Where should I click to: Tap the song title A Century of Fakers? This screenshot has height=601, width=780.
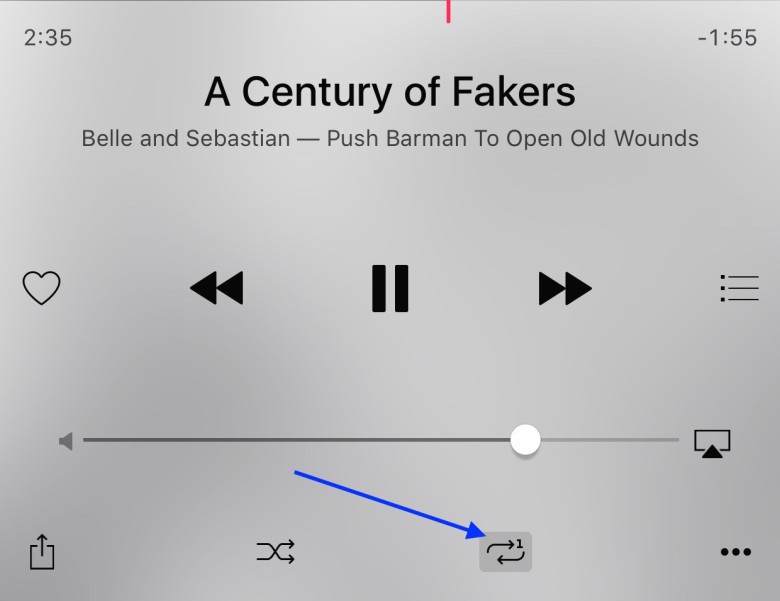pyautogui.click(x=390, y=92)
